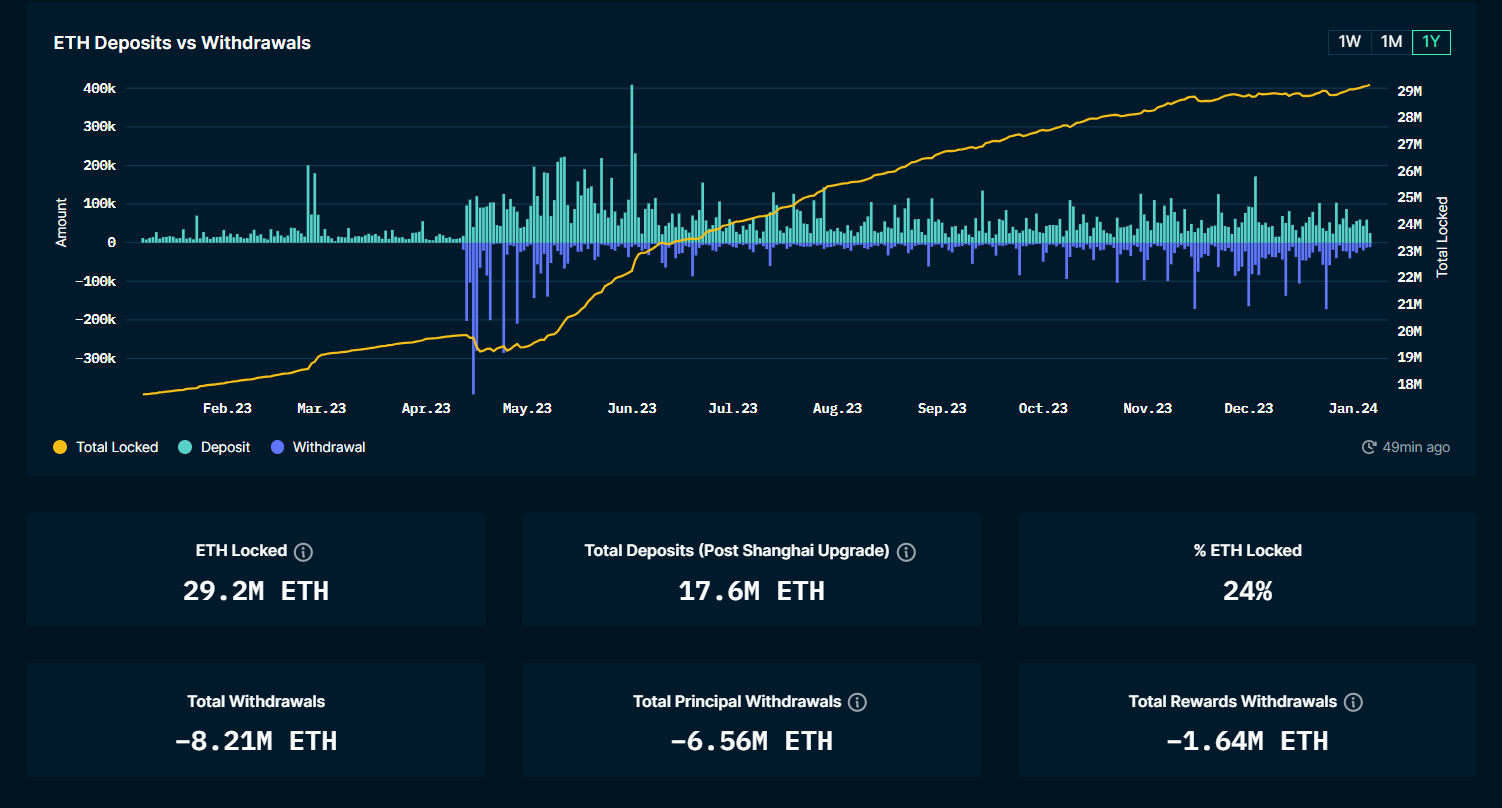Click info icon next to Total Principal Withdrawals
The image size is (1502, 808).
coord(857,702)
